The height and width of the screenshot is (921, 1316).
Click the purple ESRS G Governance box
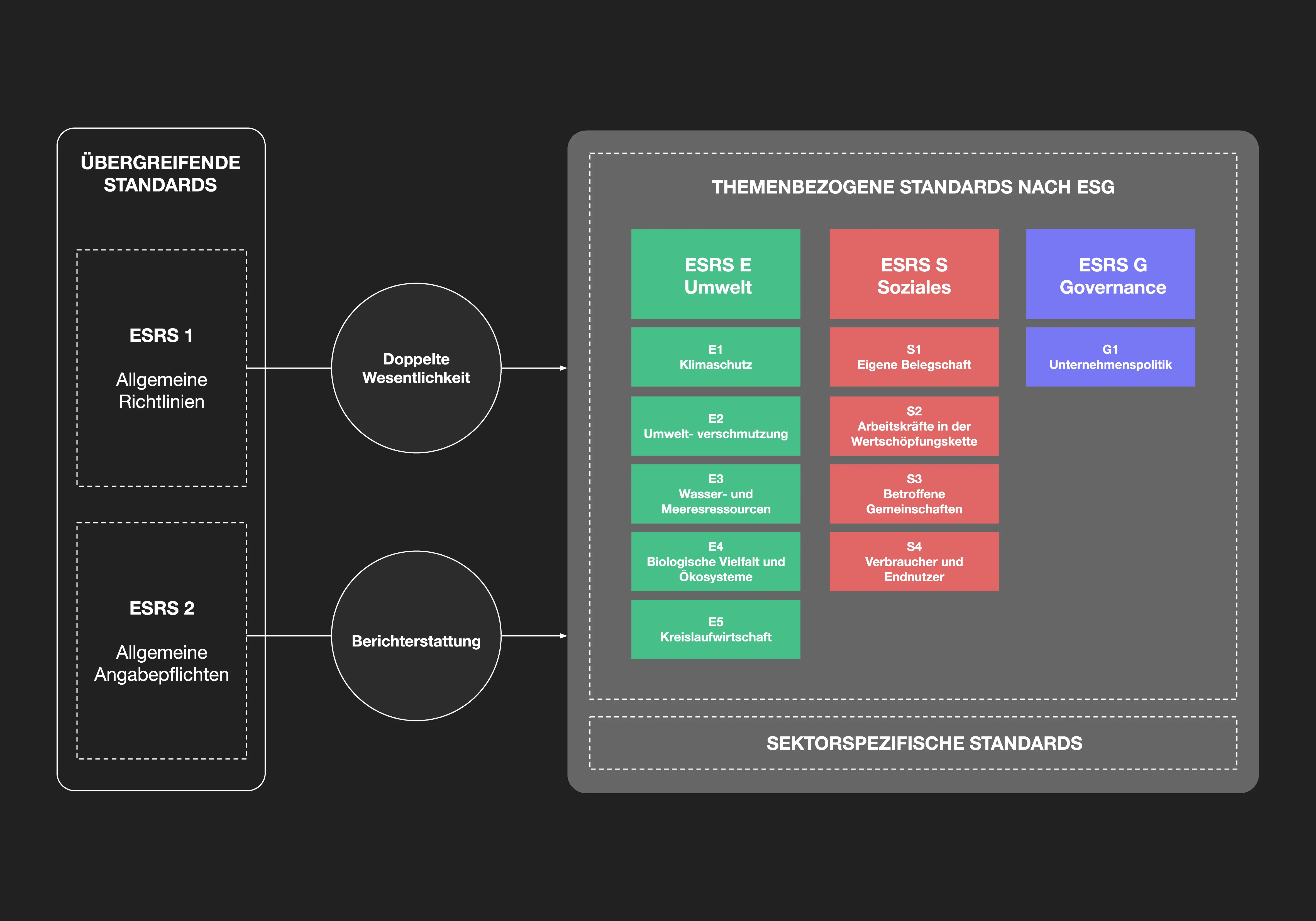click(x=1110, y=274)
